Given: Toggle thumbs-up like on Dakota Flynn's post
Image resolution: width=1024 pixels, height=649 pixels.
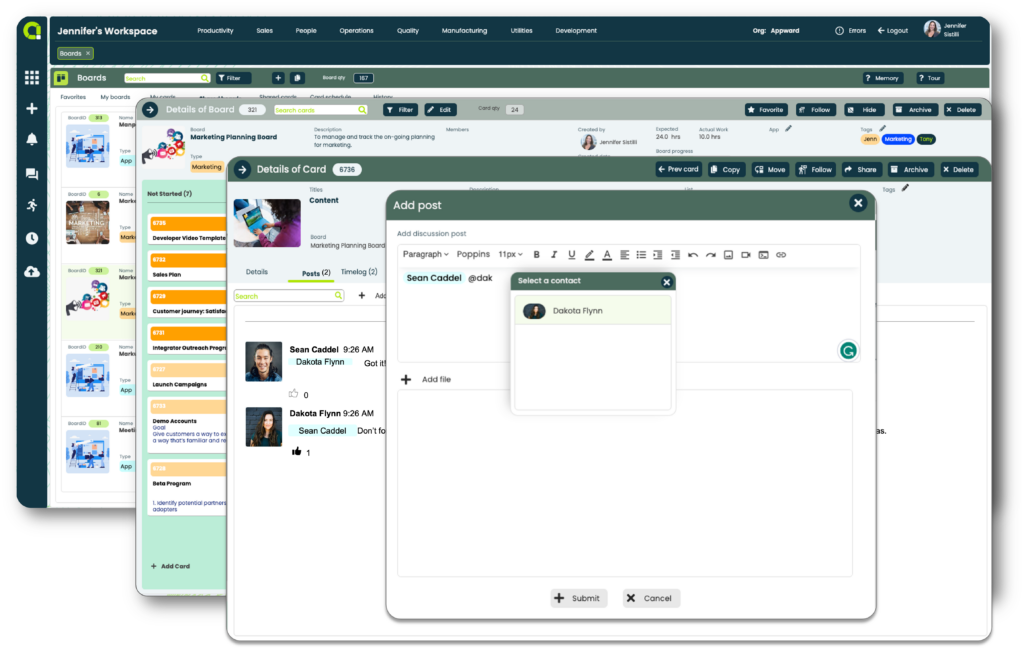Looking at the screenshot, I should pos(297,452).
